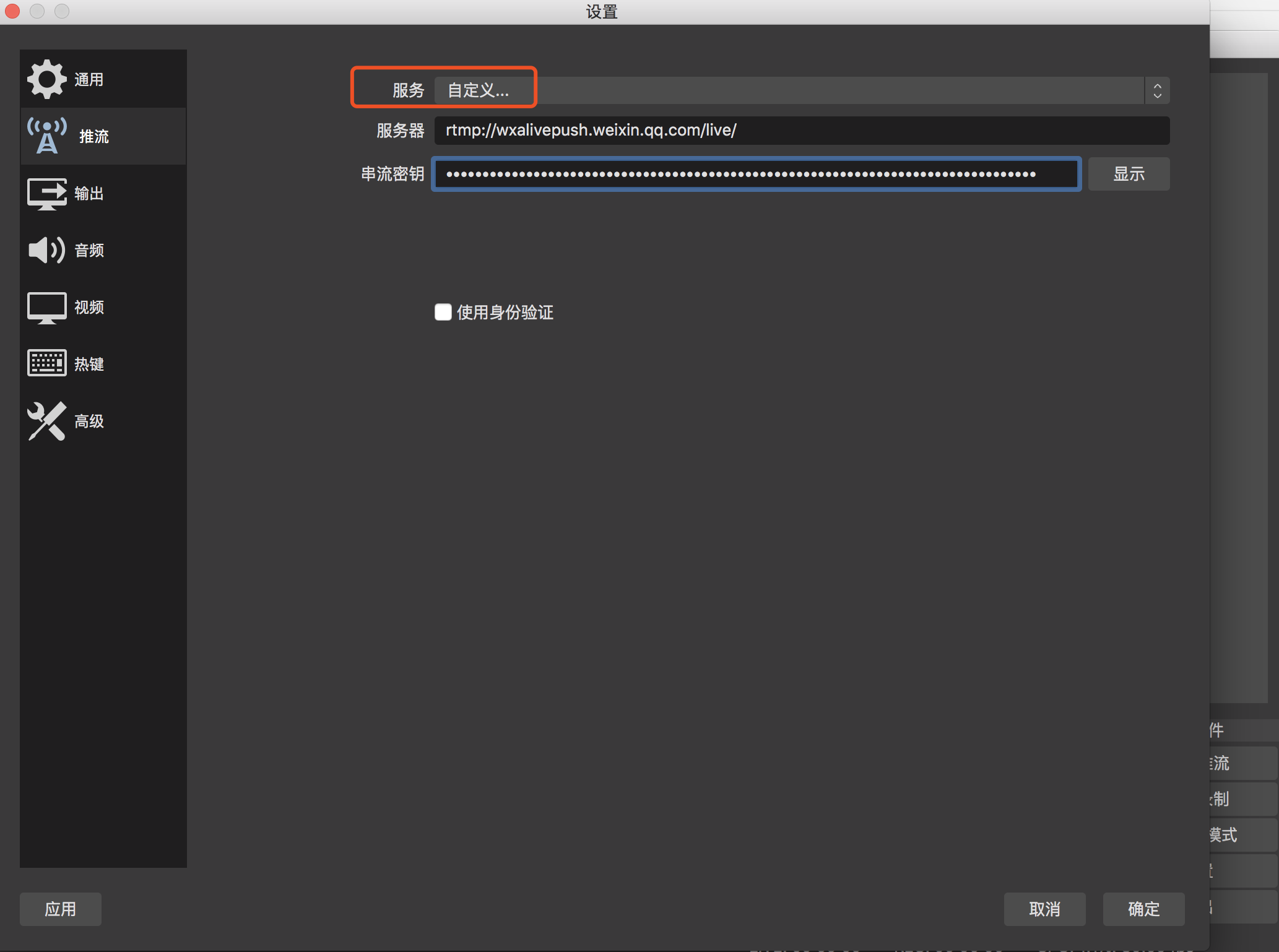
Task: Switch to 音频 settings tab
Action: [x=103, y=250]
